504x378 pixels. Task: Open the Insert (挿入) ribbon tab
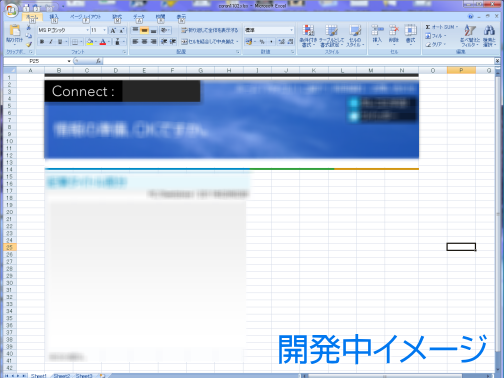click(x=54, y=17)
